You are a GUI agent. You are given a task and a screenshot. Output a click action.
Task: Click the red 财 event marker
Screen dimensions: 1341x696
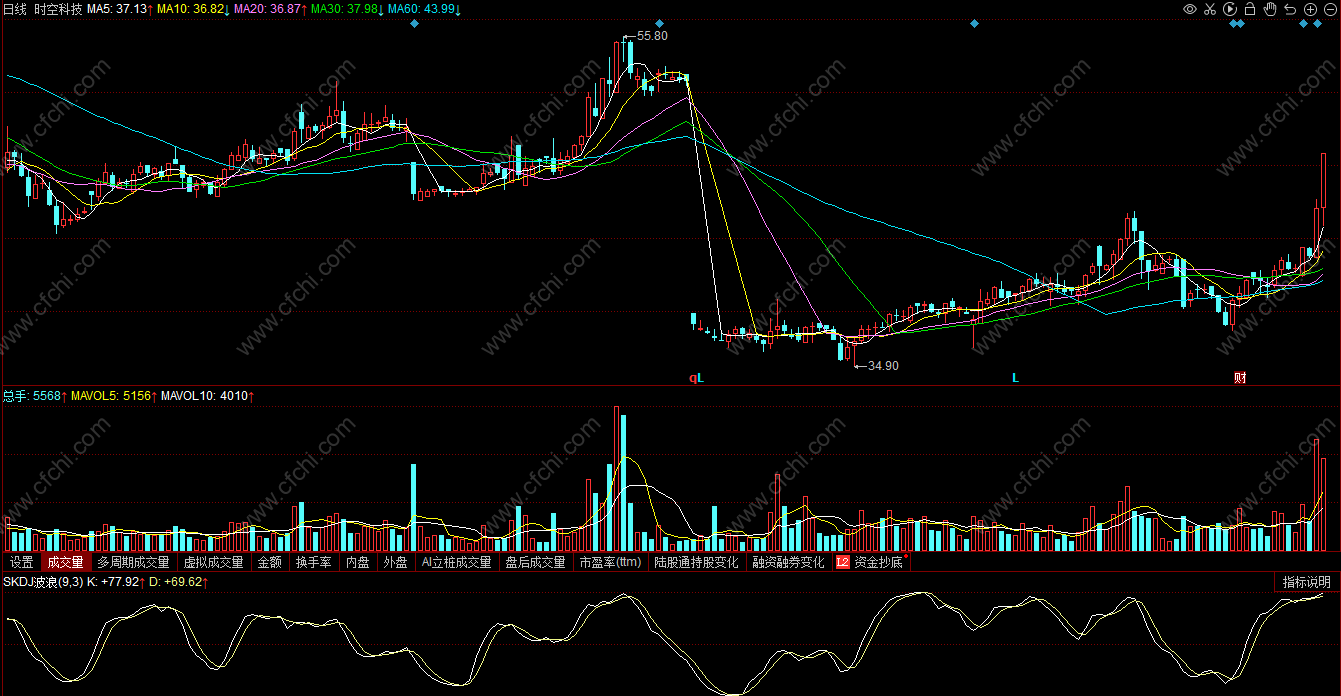pyautogui.click(x=1240, y=378)
